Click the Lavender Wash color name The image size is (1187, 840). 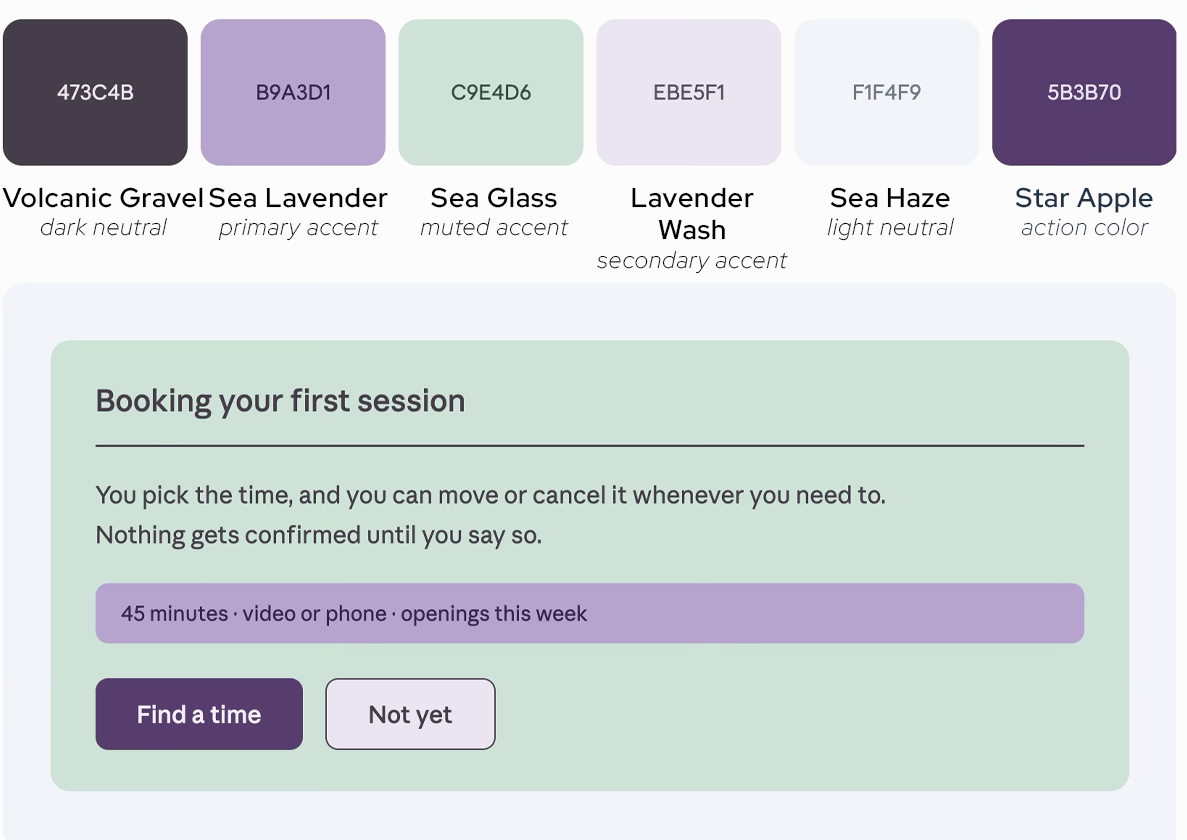(692, 213)
